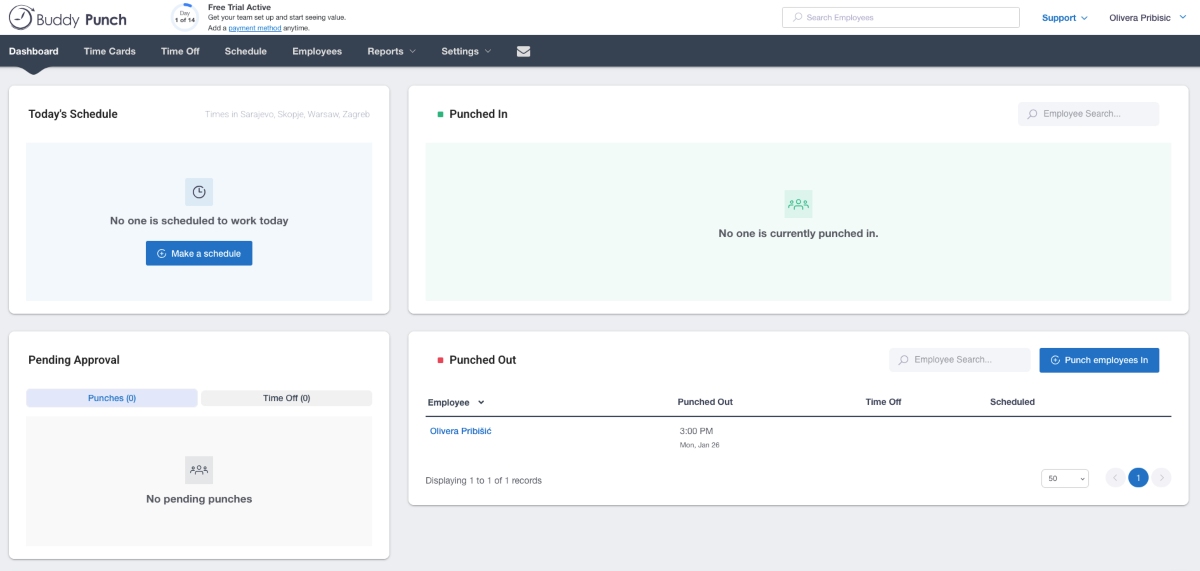Viewport: 1200px width, 571px height.
Task: Click the Day 1 of 14 trial progress circle
Action: pos(185,17)
